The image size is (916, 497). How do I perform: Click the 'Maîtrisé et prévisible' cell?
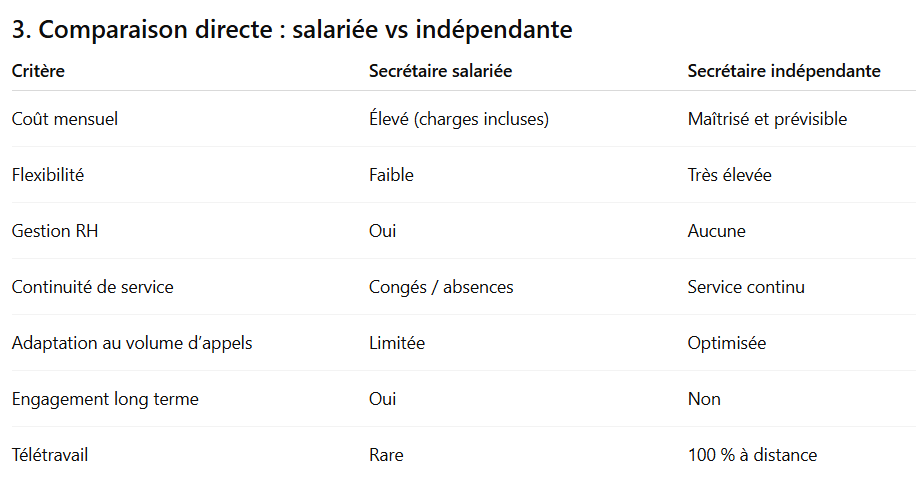(x=767, y=119)
